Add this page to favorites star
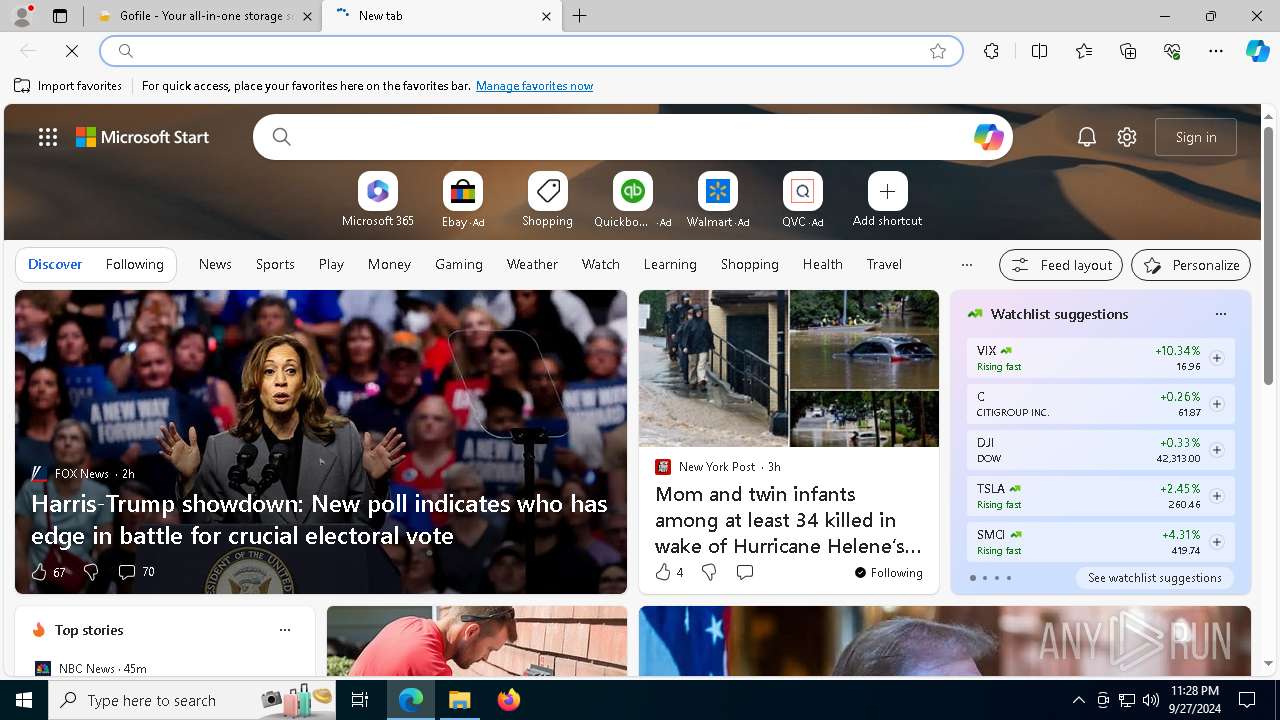Viewport: 1280px width, 720px height. (x=937, y=51)
